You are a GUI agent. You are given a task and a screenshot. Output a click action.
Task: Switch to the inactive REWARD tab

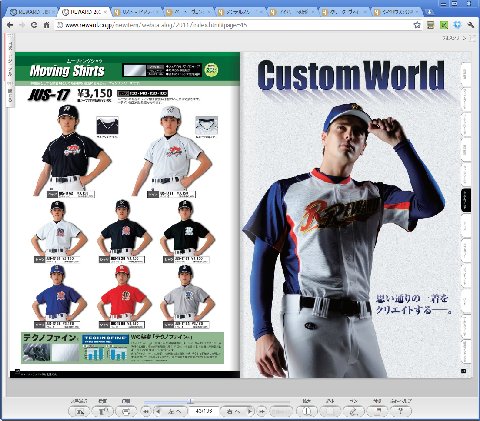30,12
